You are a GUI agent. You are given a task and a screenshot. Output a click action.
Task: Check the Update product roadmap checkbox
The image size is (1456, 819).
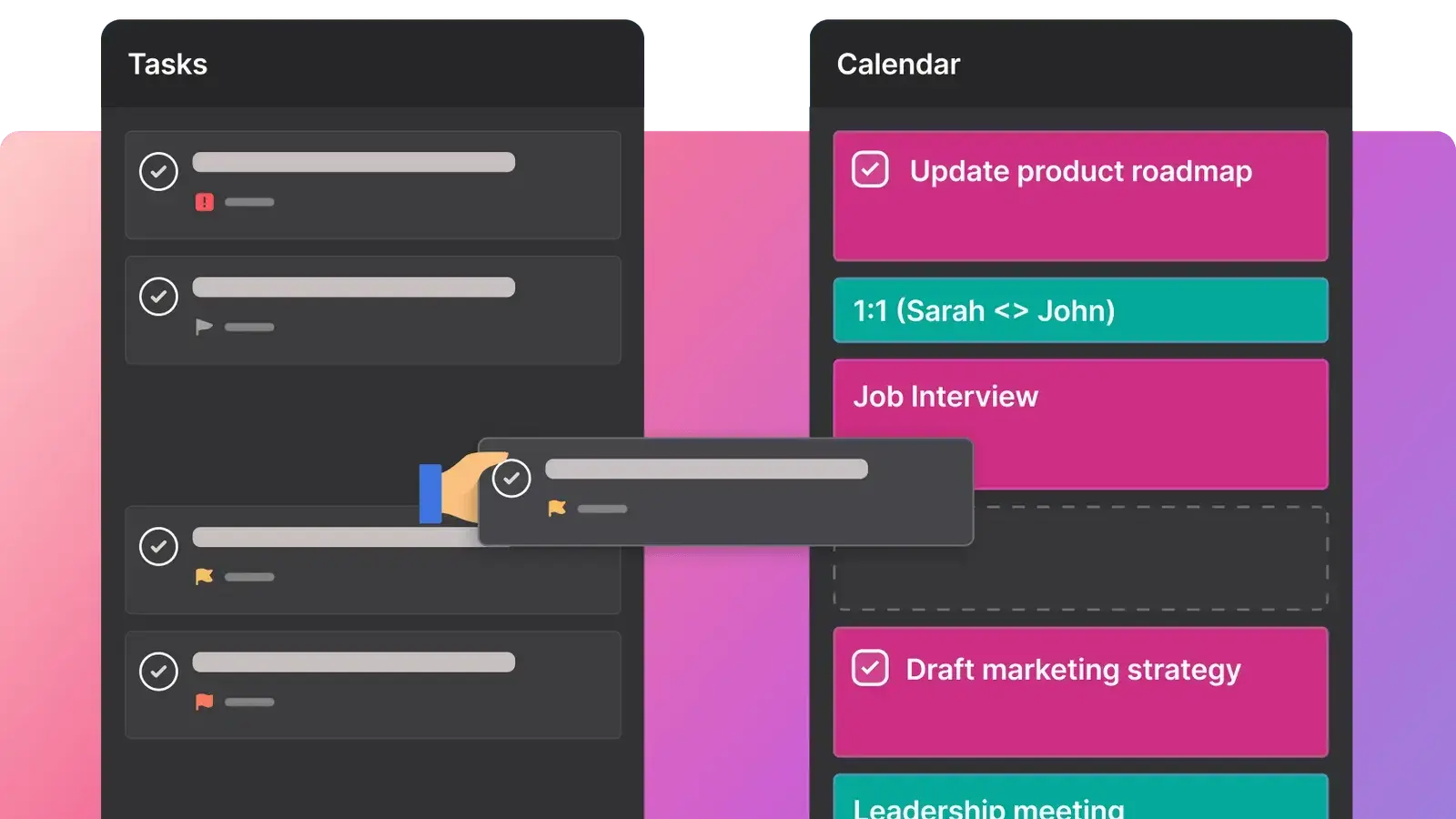tap(870, 169)
